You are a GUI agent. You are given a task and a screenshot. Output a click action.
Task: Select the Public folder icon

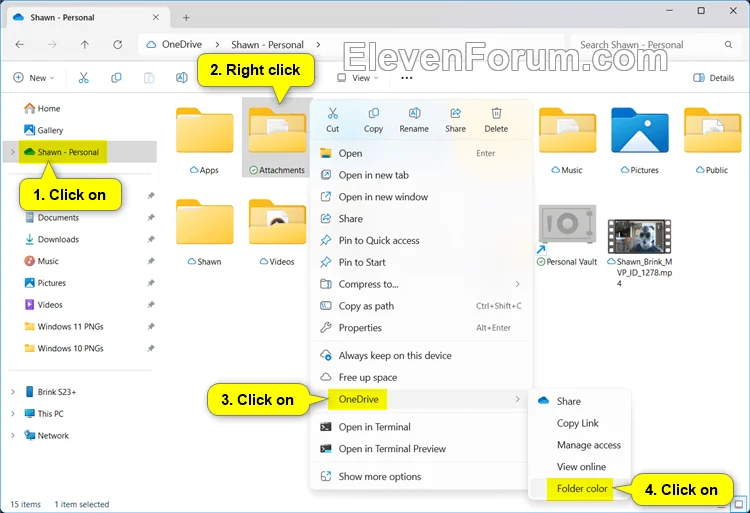coord(712,130)
